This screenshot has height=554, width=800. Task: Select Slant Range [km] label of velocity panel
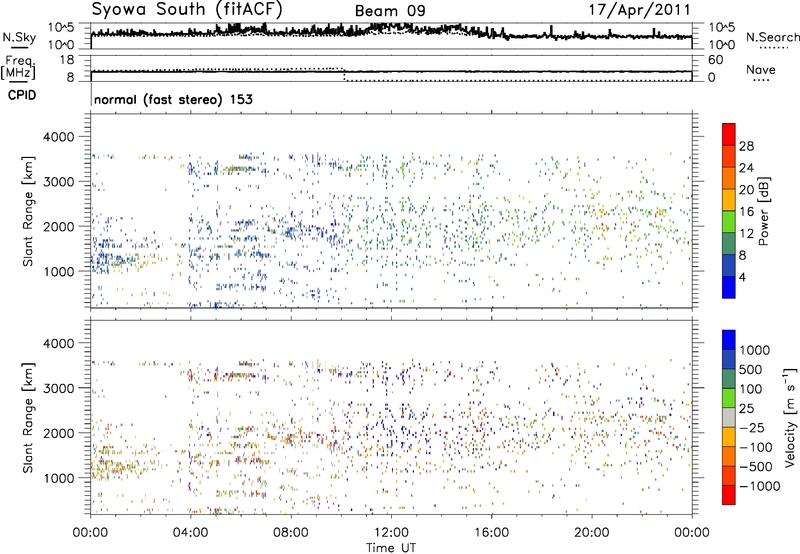click(x=28, y=418)
